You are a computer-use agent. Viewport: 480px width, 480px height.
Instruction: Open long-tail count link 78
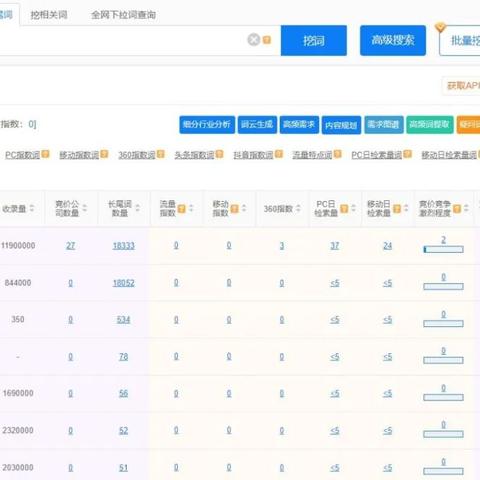(x=123, y=357)
